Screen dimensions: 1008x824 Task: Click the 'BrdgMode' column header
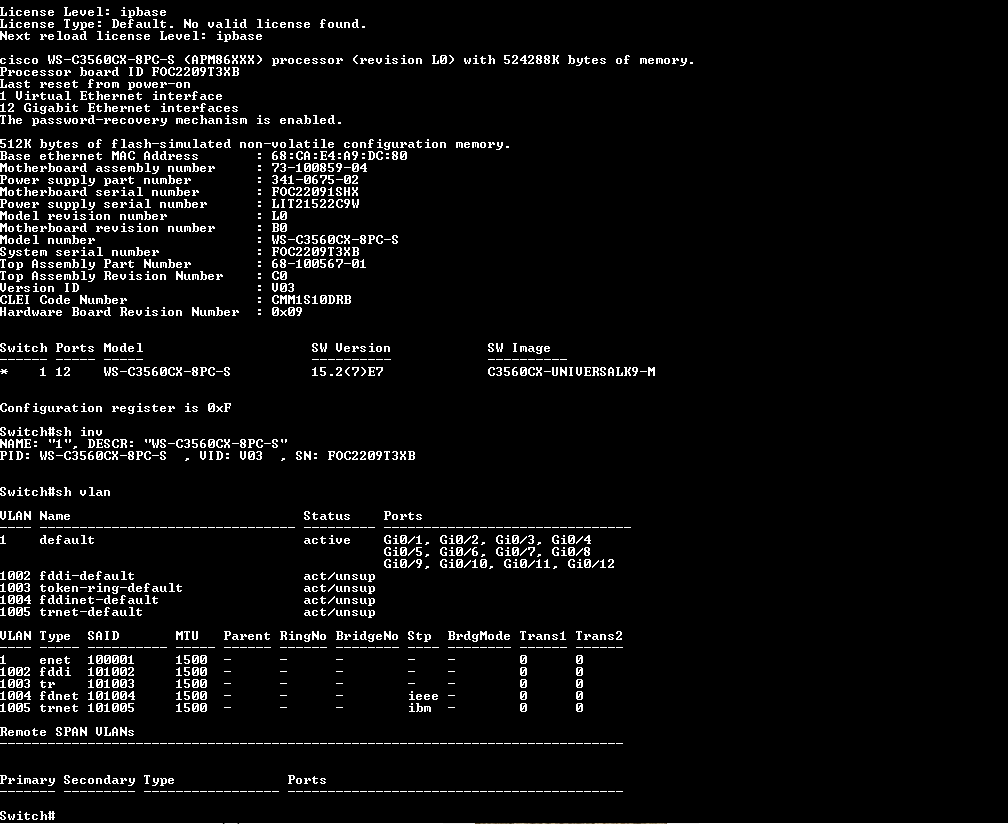click(x=479, y=636)
